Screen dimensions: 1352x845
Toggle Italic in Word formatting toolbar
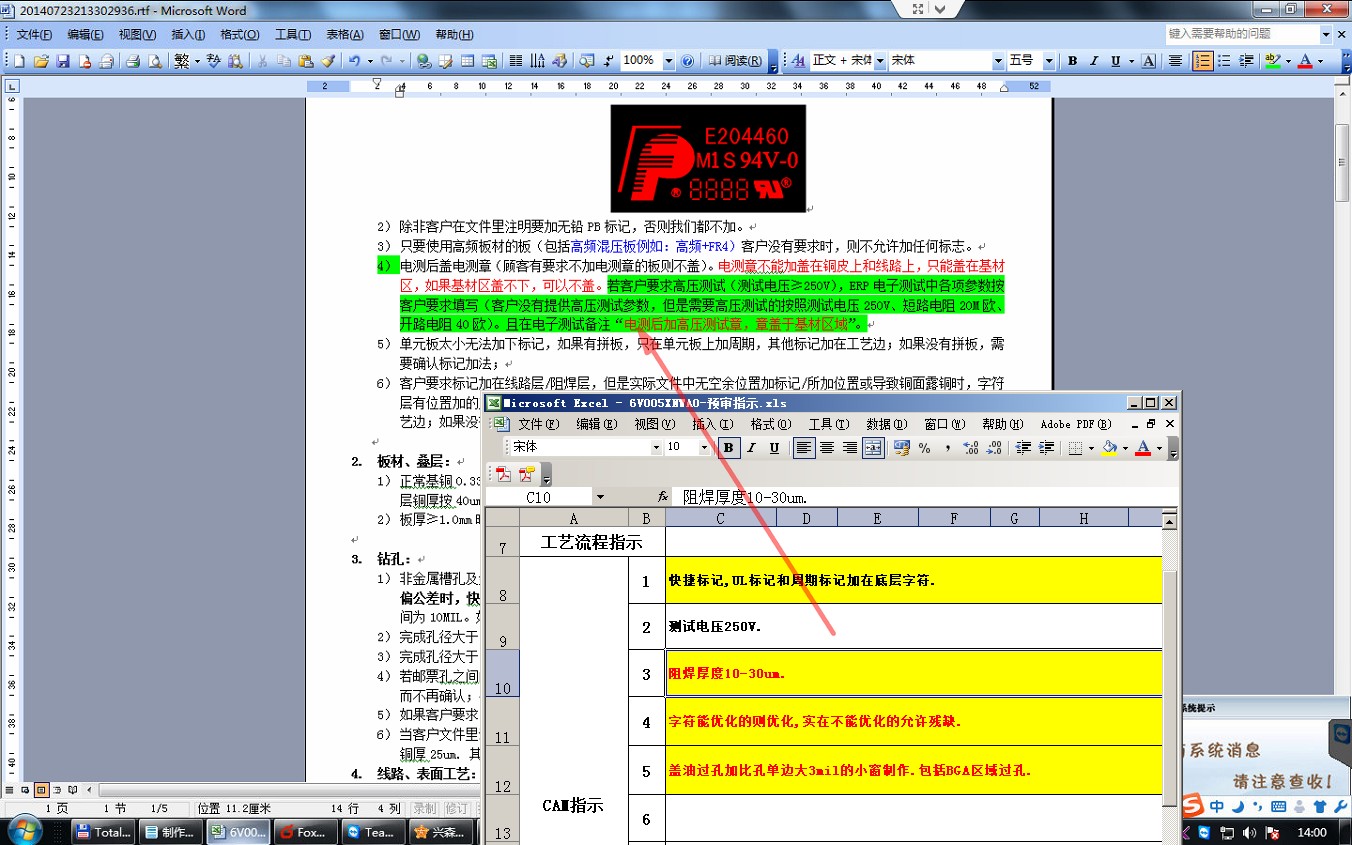point(1094,61)
